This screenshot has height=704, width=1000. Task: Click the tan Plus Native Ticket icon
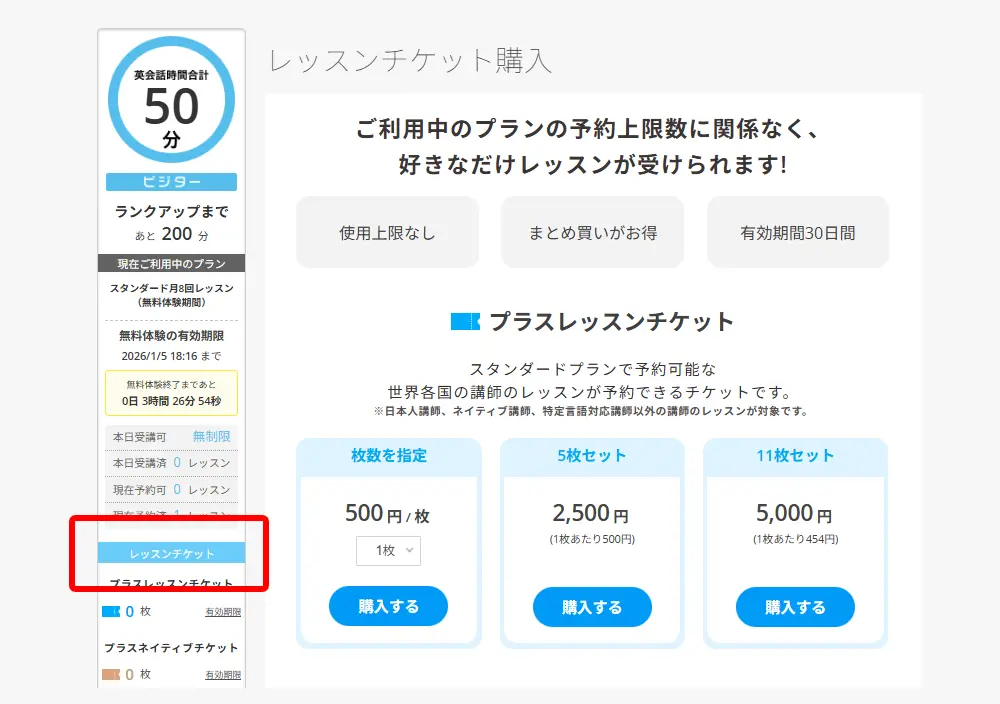pos(111,675)
